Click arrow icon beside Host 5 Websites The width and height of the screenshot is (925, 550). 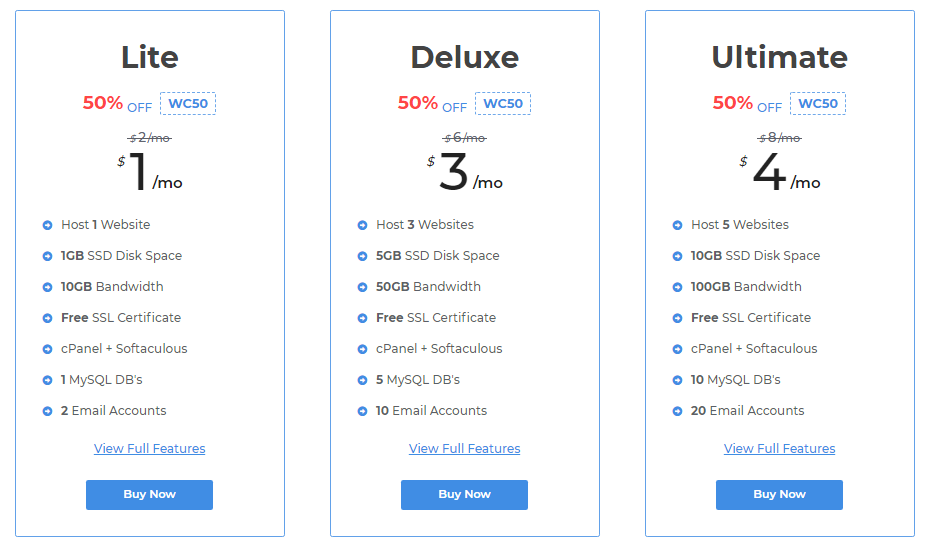tap(677, 225)
